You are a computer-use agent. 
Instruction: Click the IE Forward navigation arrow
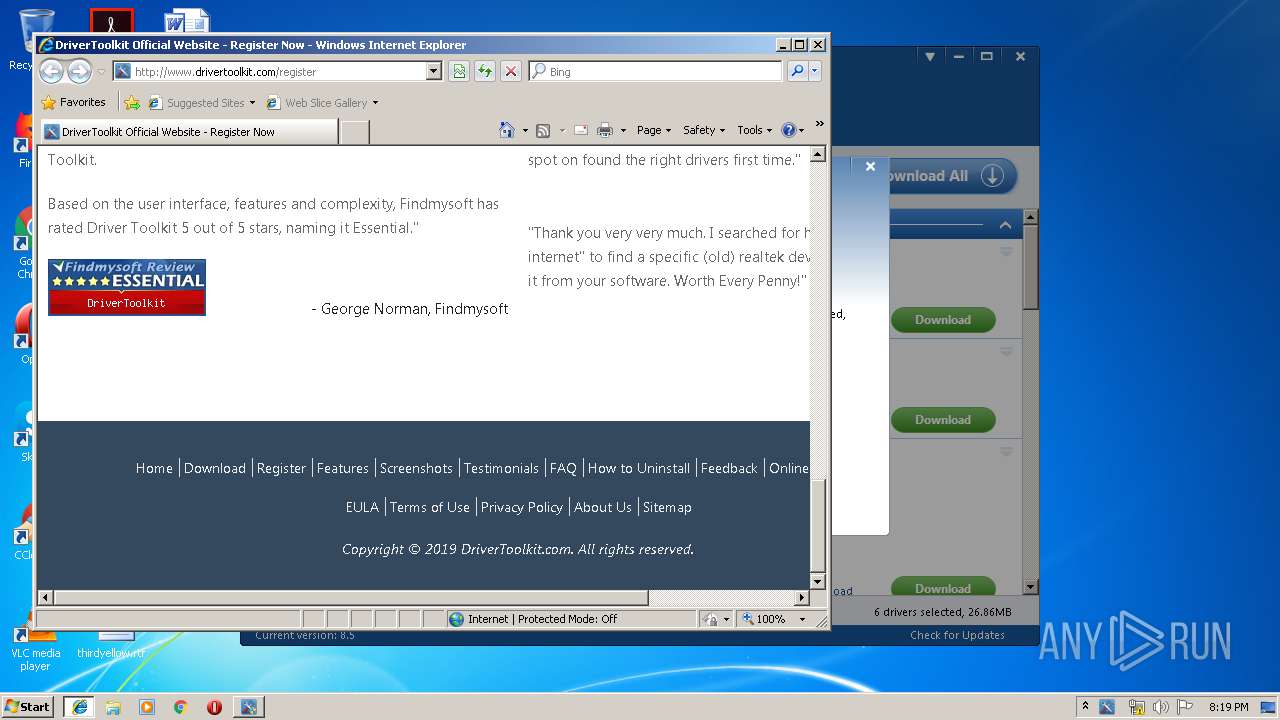(x=79, y=71)
